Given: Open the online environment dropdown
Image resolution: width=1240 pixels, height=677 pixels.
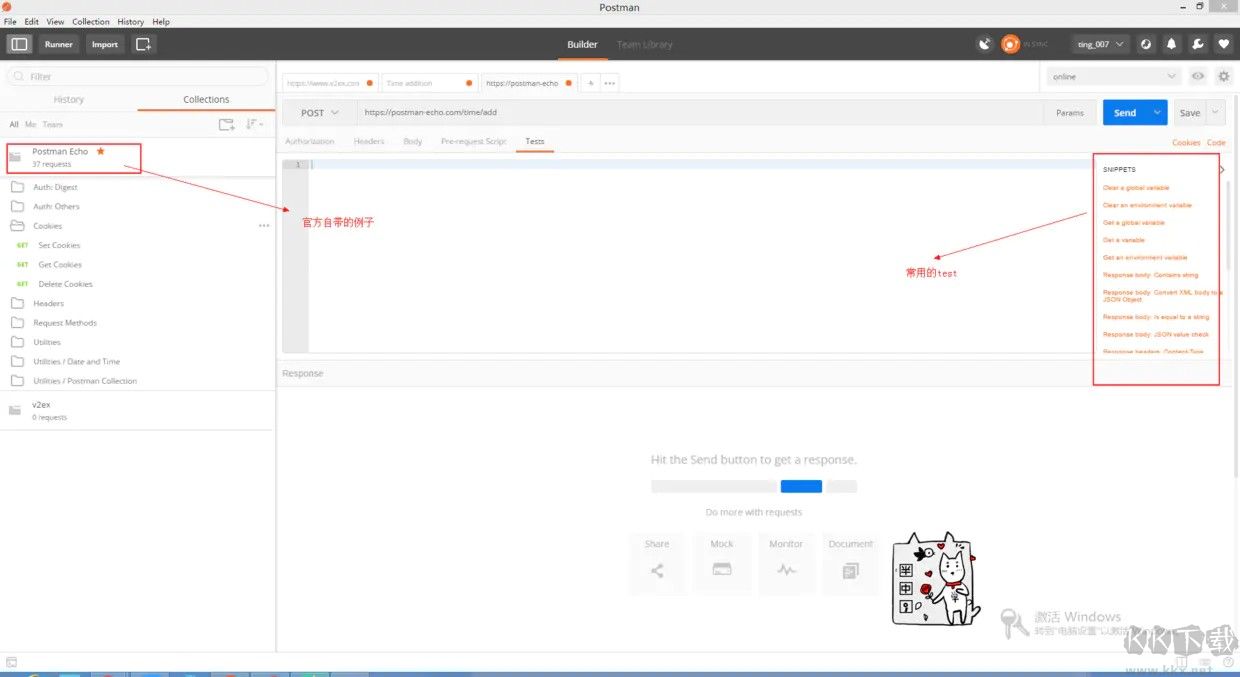Looking at the screenshot, I should tap(1114, 76).
